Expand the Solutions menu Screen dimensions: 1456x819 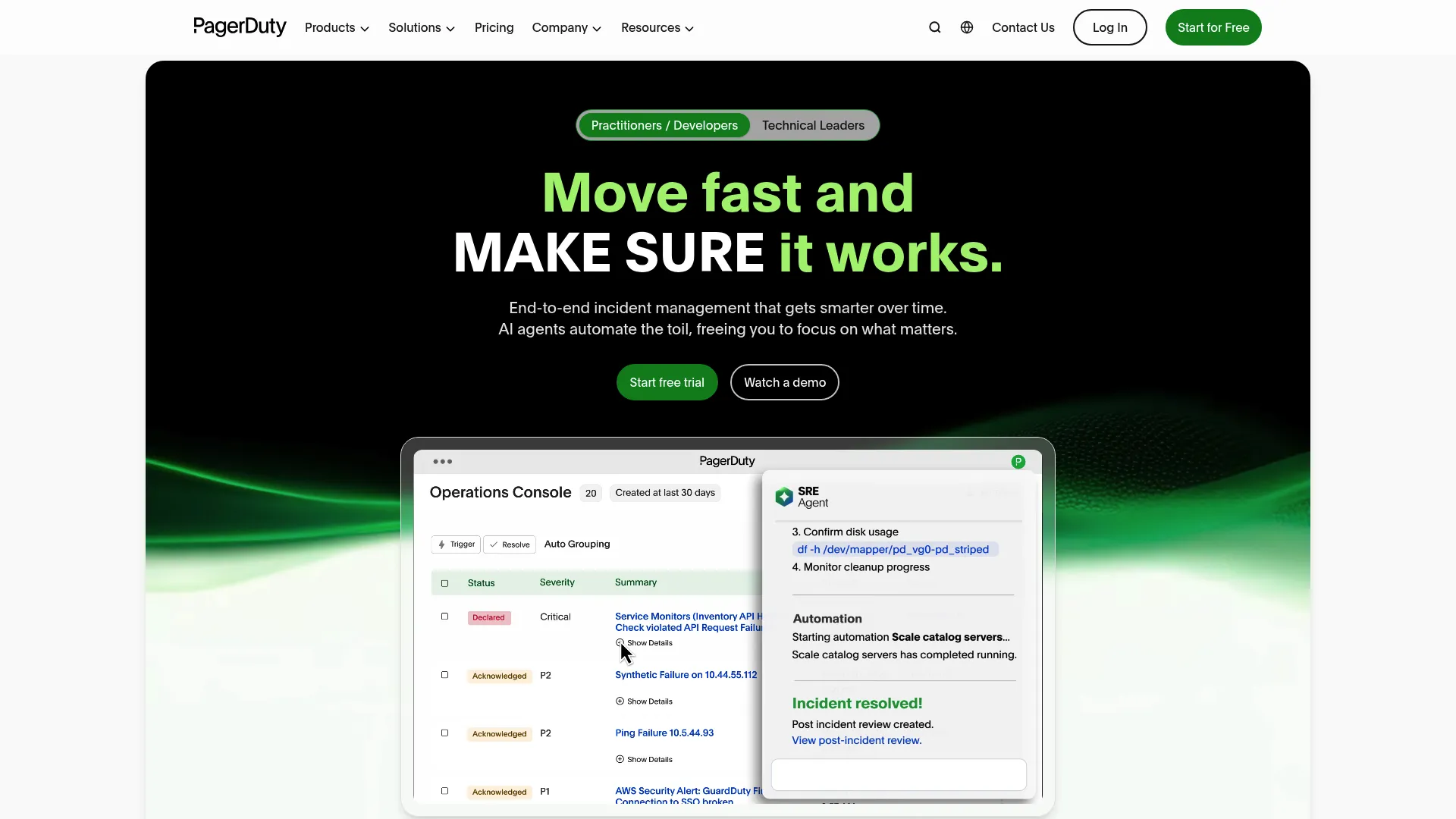pyautogui.click(x=422, y=27)
